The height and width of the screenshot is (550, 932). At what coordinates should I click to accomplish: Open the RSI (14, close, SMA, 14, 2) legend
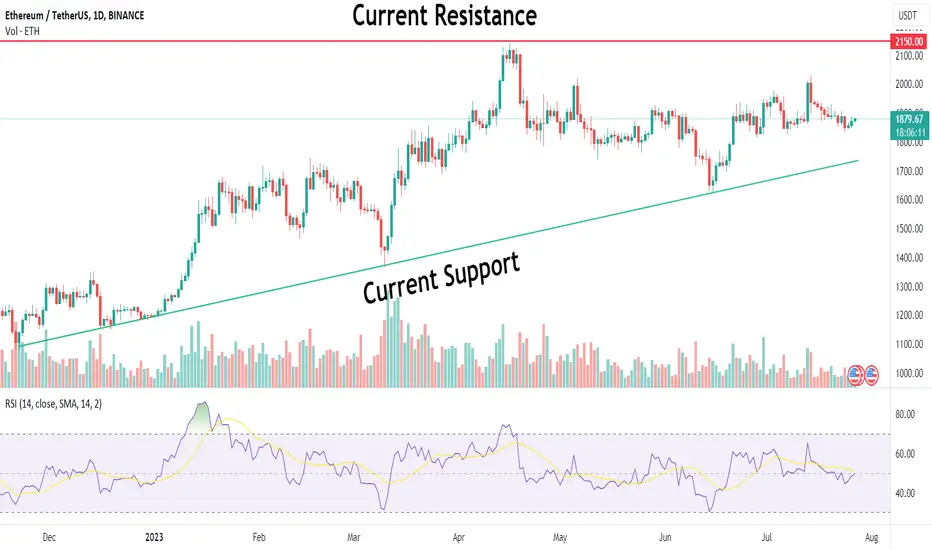click(53, 404)
